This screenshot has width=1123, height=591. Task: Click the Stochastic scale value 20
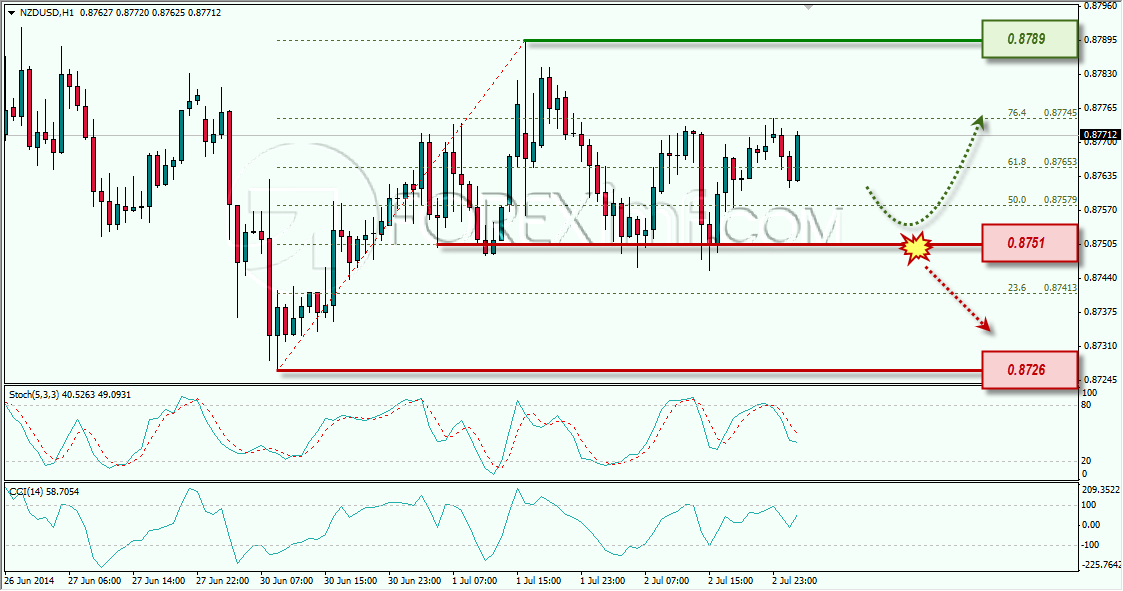point(1086,461)
